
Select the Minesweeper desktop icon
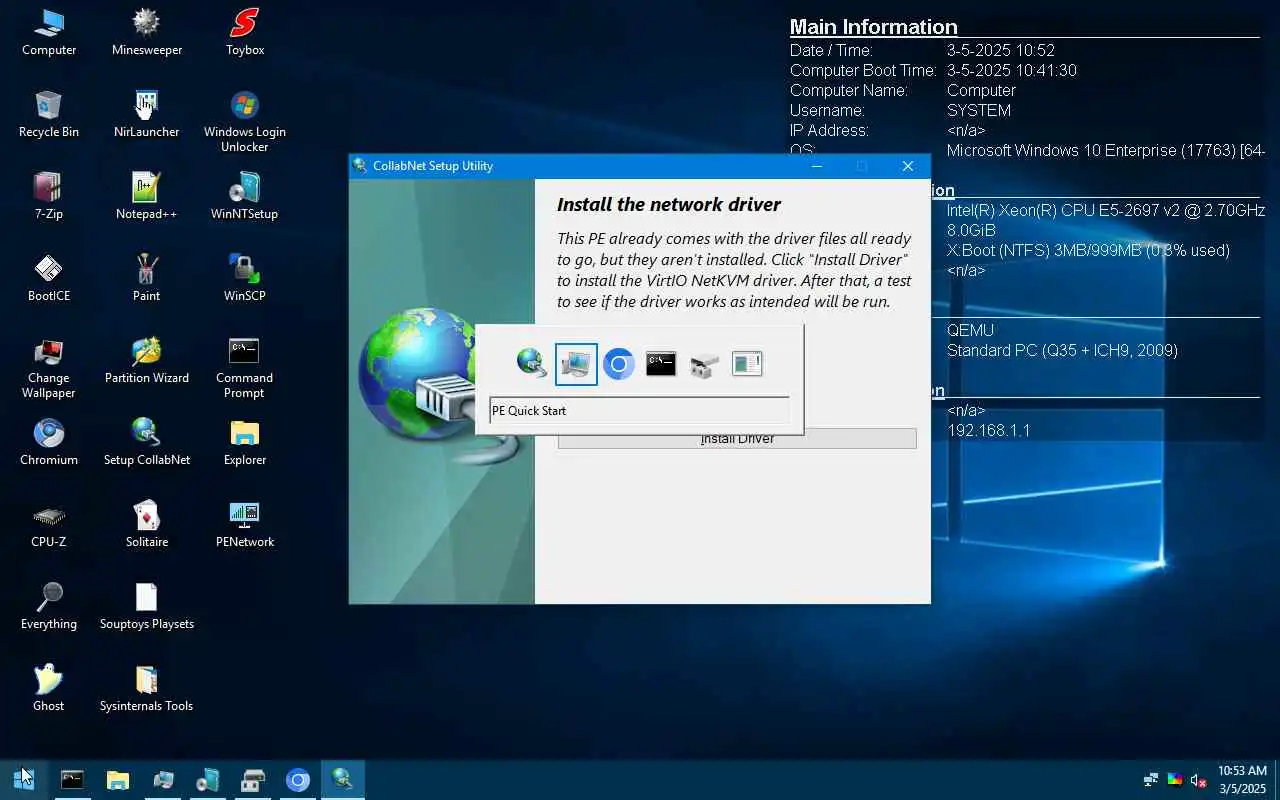146,32
